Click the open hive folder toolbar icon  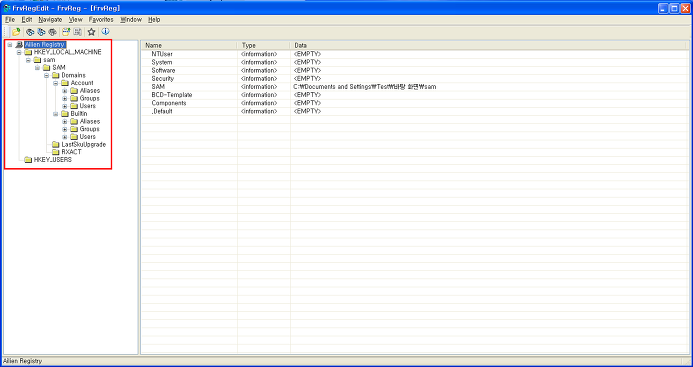[x=16, y=32]
